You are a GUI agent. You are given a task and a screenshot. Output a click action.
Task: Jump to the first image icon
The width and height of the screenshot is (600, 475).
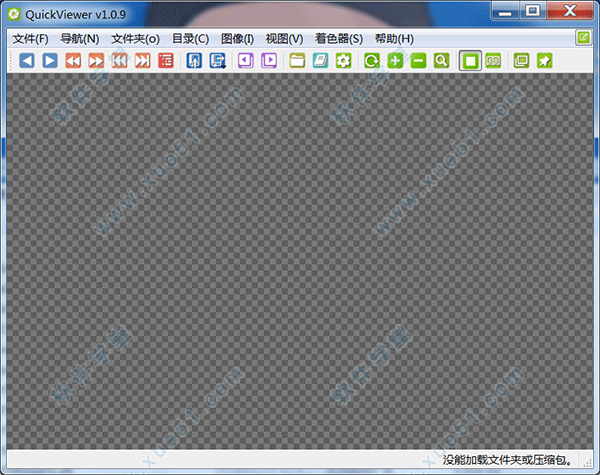[x=119, y=62]
